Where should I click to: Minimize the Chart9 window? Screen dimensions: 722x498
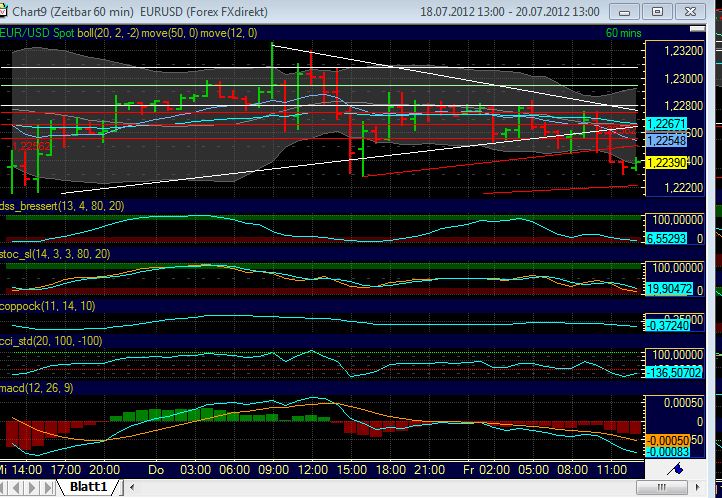tap(624, 12)
